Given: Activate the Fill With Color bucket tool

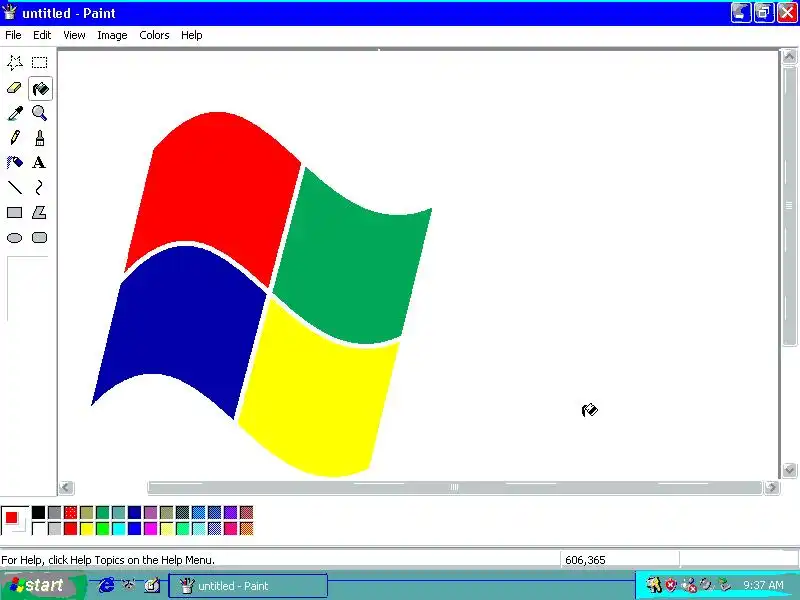Looking at the screenshot, I should 40,89.
